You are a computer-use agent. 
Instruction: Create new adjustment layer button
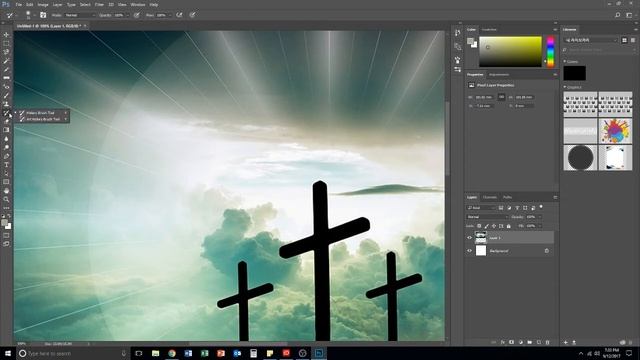coord(520,342)
